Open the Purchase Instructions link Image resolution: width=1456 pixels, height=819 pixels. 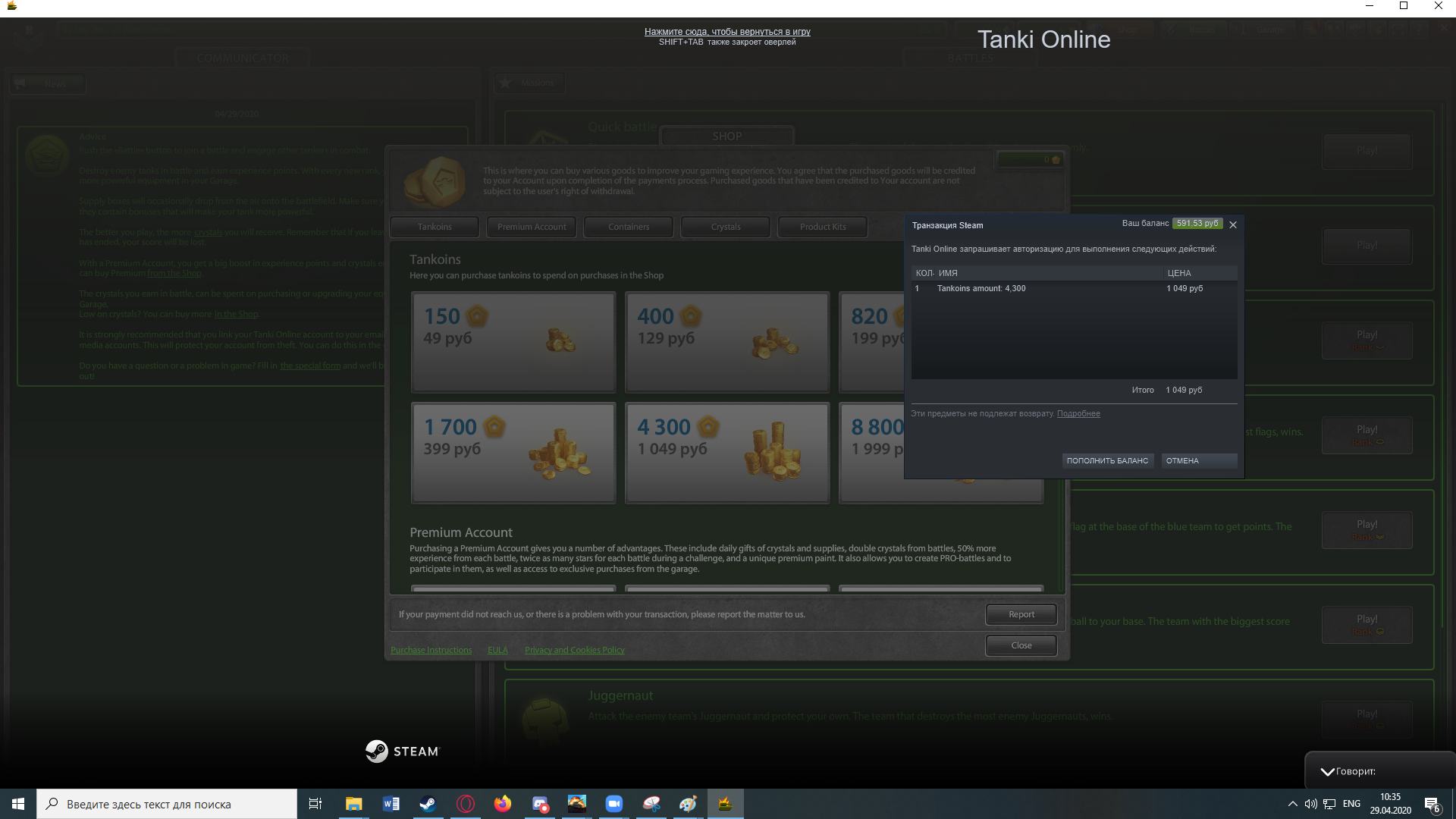click(x=431, y=651)
